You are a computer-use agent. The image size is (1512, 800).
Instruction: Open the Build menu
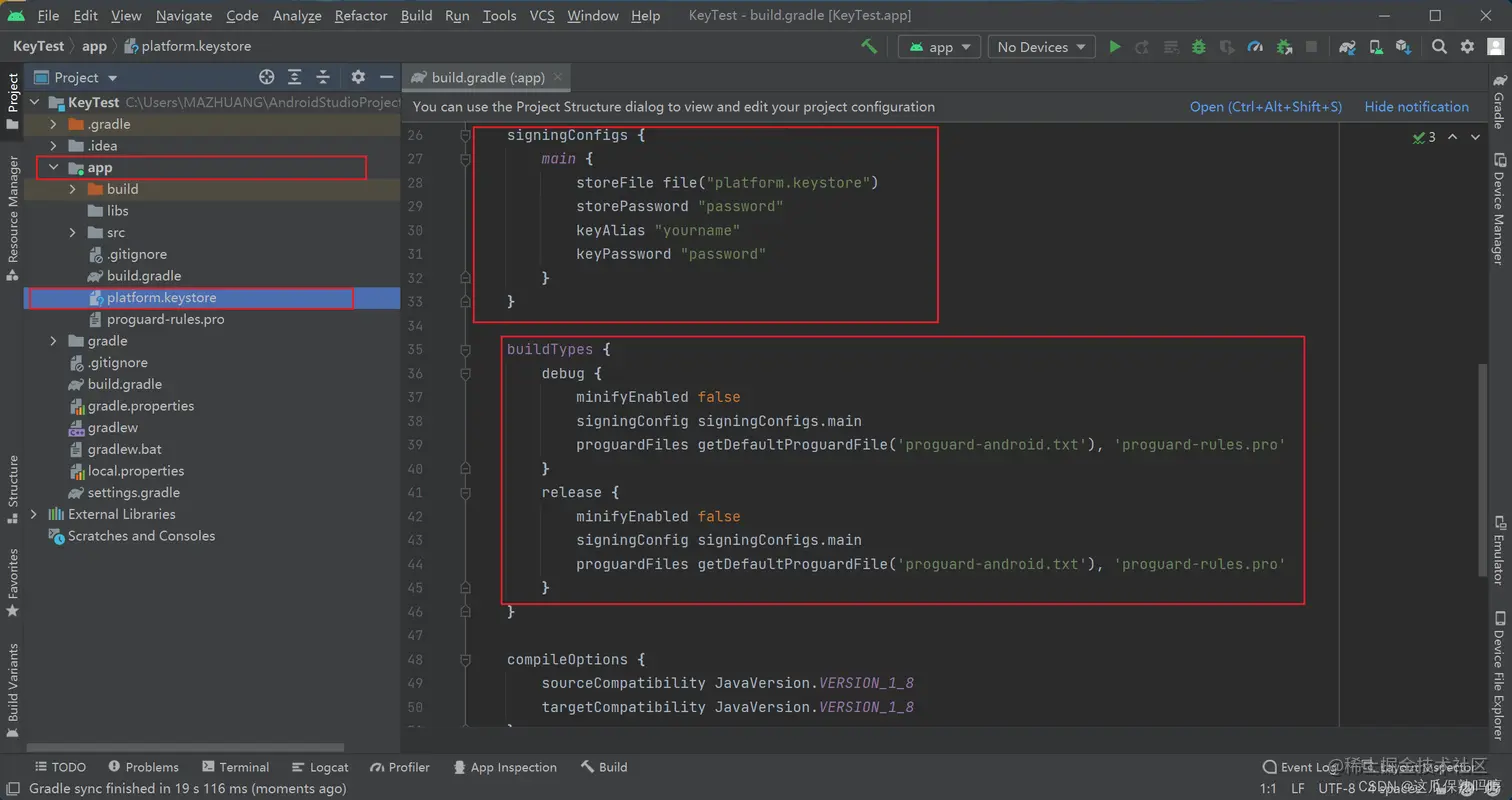pos(416,15)
